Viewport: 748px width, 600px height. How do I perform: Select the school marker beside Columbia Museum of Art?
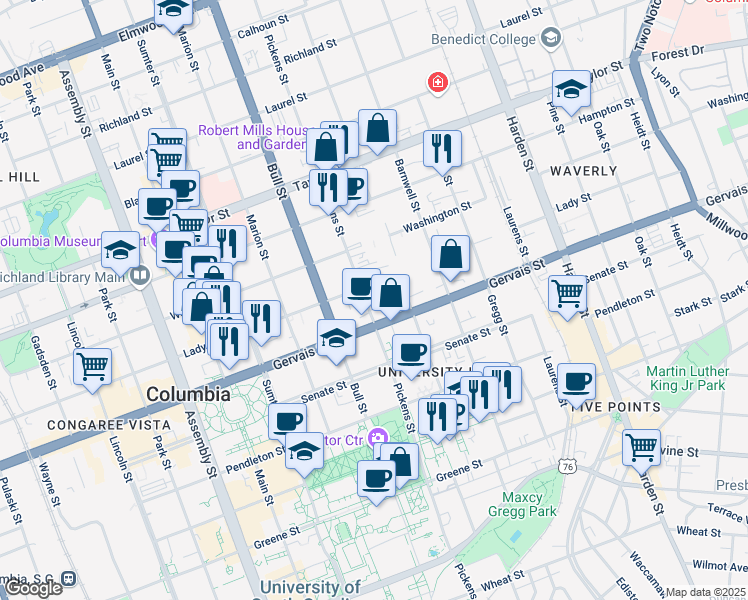(120, 253)
